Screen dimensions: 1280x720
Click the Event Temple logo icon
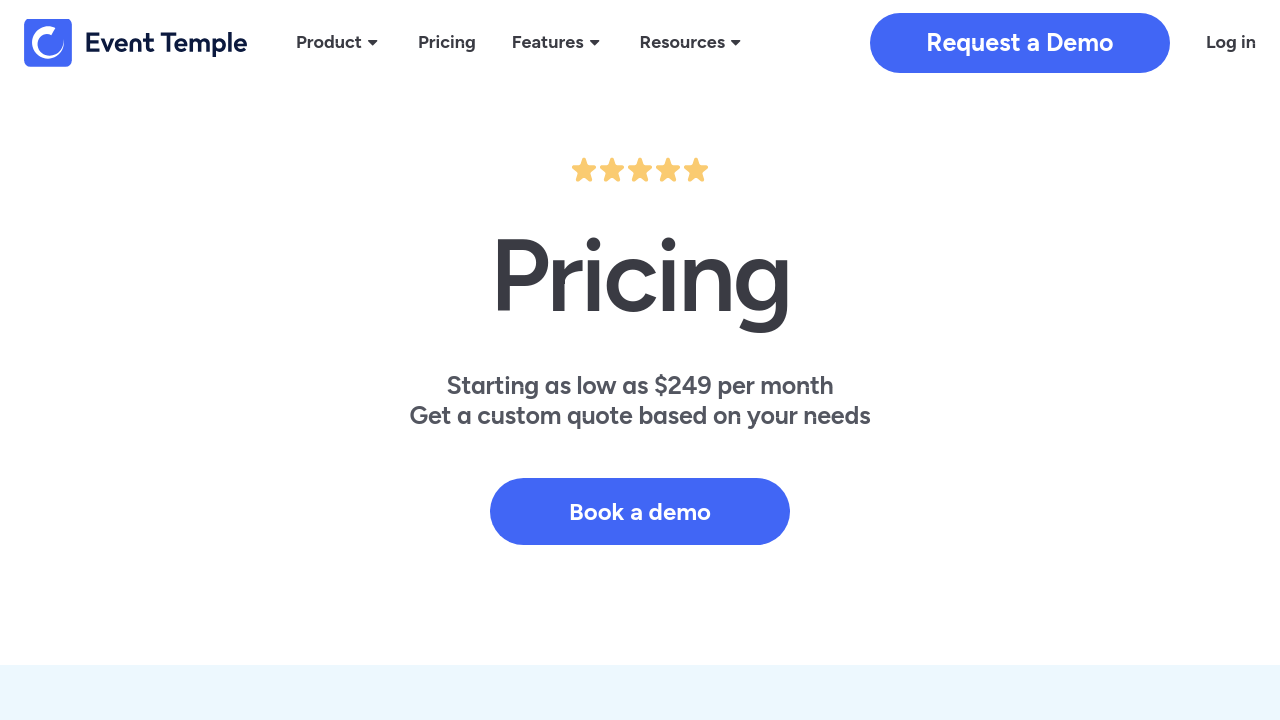pos(48,43)
